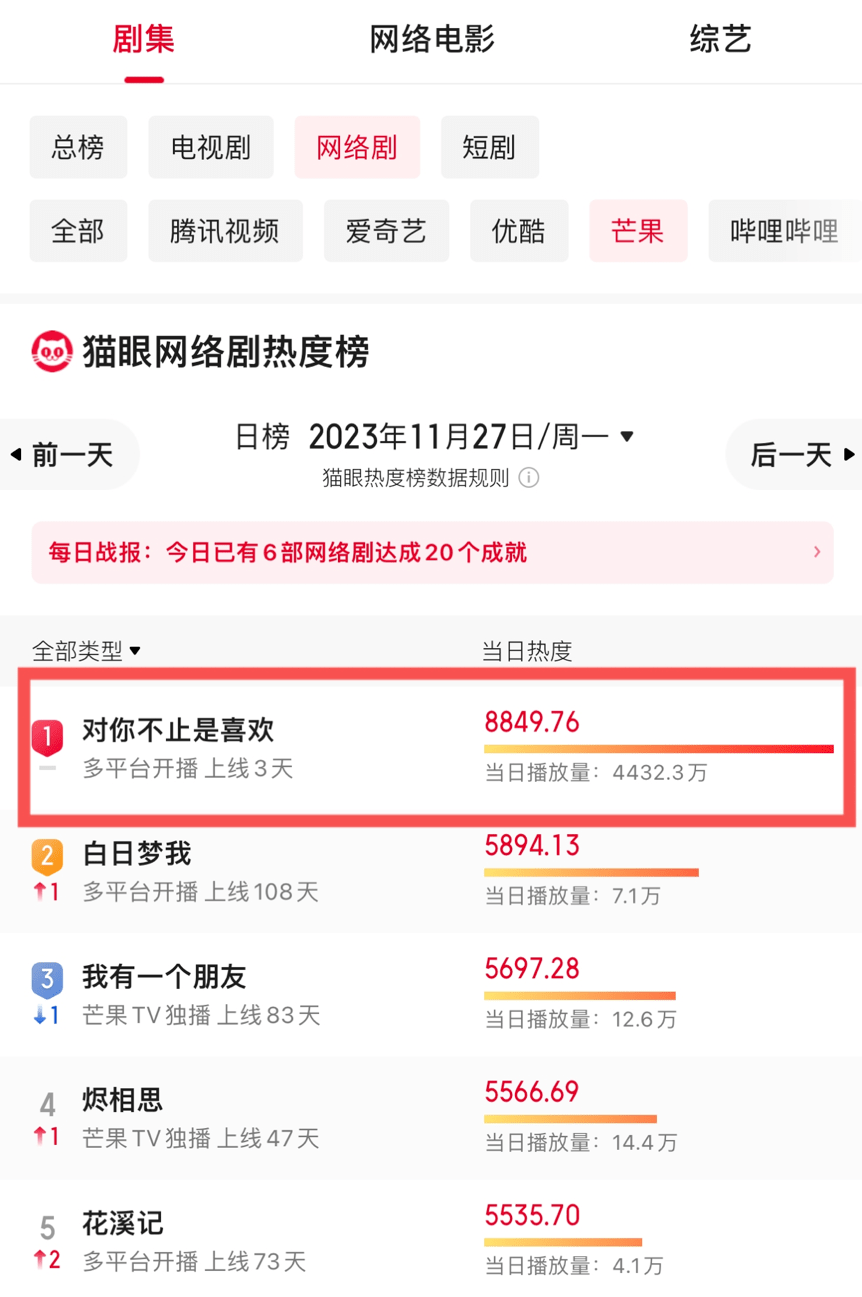
Task: Select the 电视剧 filter chip
Action: point(210,148)
